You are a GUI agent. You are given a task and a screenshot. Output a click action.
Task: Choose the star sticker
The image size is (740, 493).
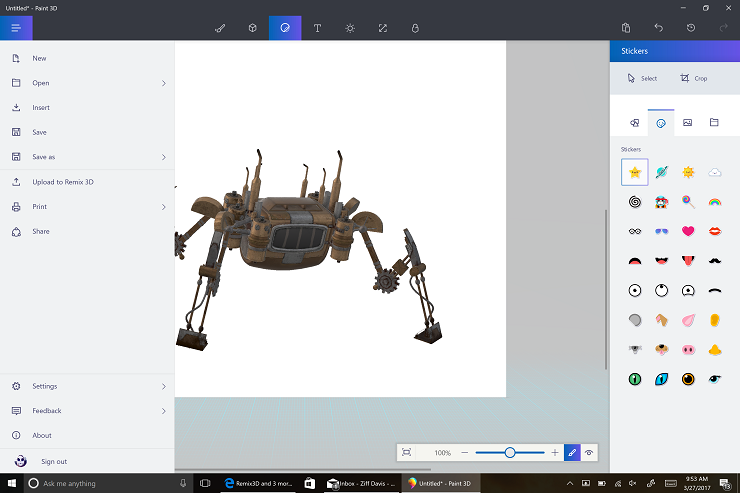point(635,172)
